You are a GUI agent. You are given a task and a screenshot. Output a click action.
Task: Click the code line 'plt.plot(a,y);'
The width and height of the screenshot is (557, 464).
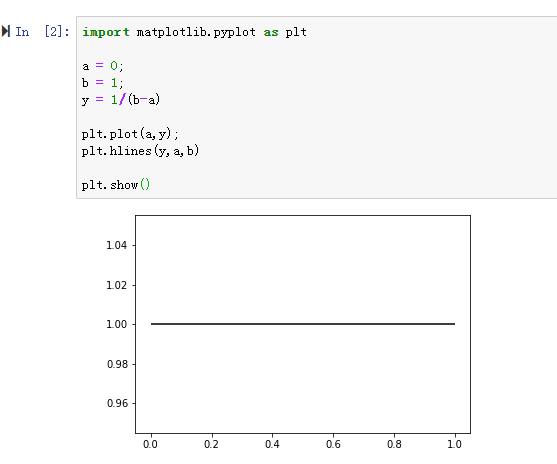point(130,134)
